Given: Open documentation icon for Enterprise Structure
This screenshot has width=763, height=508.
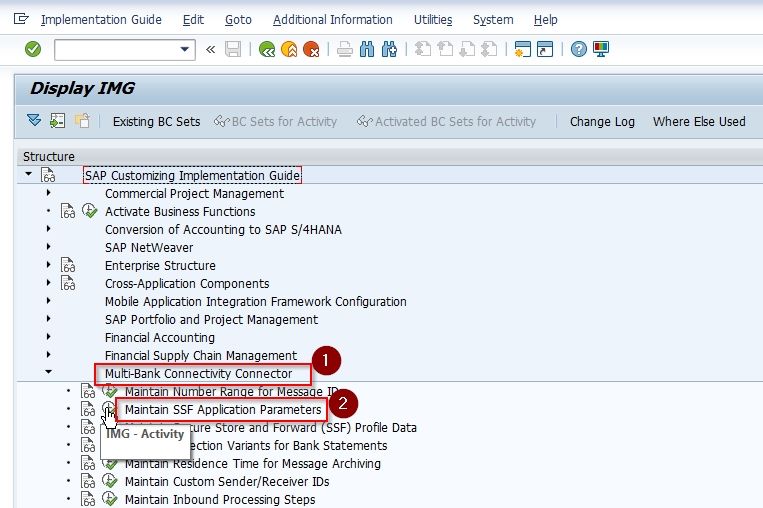Looking at the screenshot, I should click(x=68, y=265).
